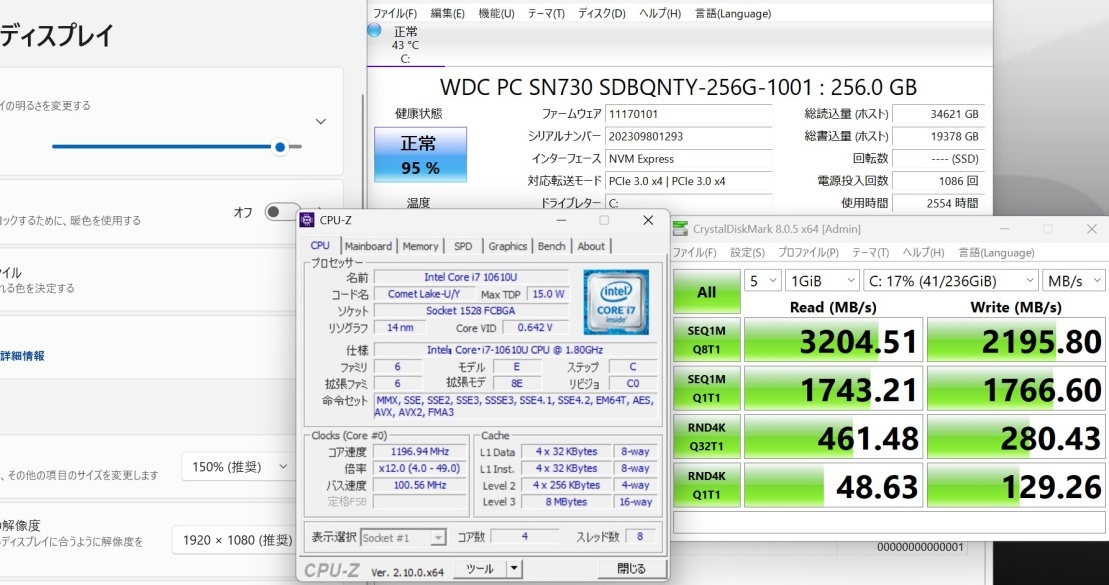Open 機能(U) menu in CrystalDiskInfo
Screen dimensions: 1109x585
coord(497,13)
